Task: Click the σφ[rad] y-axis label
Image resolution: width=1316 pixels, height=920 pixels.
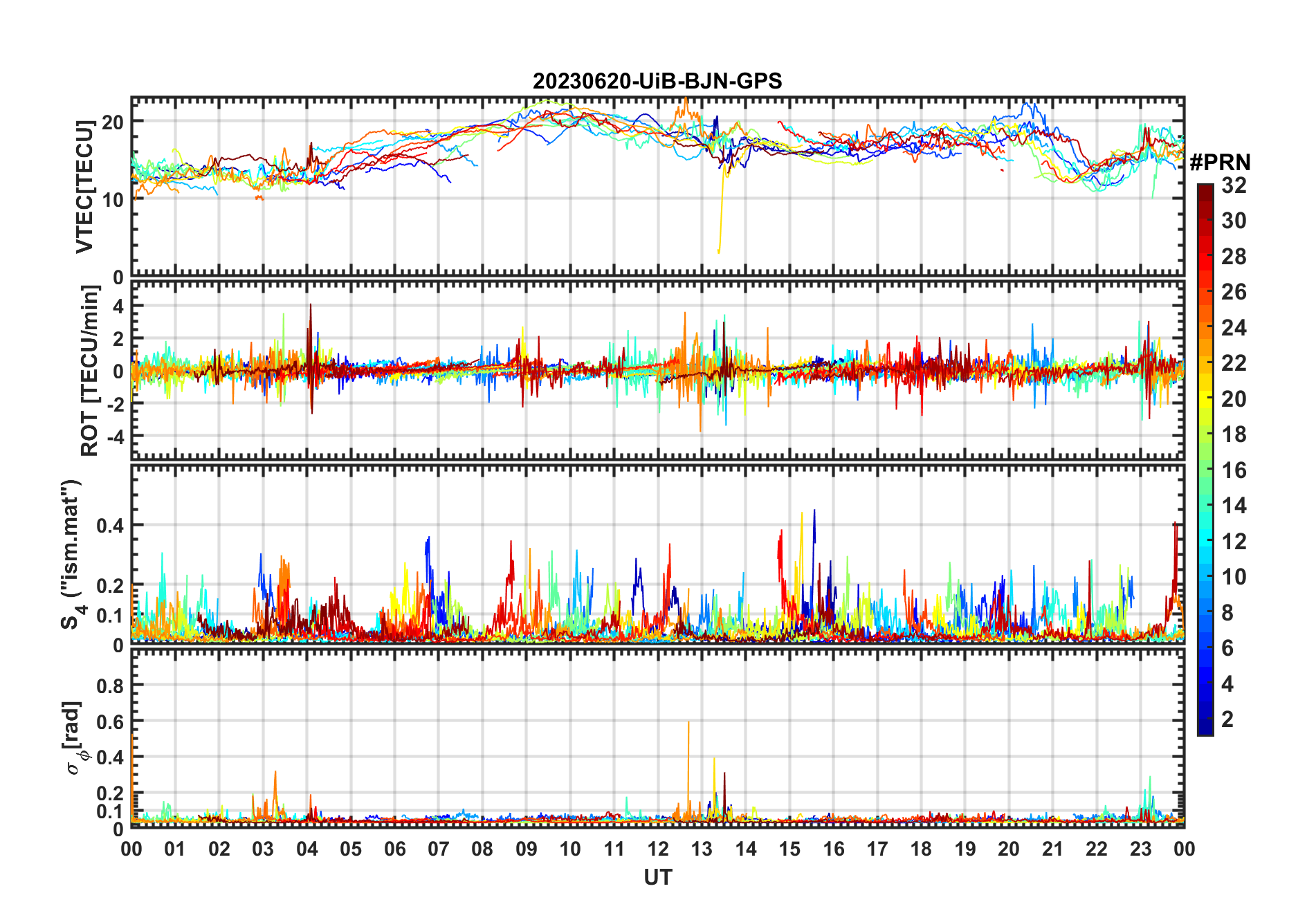Action: point(74,737)
